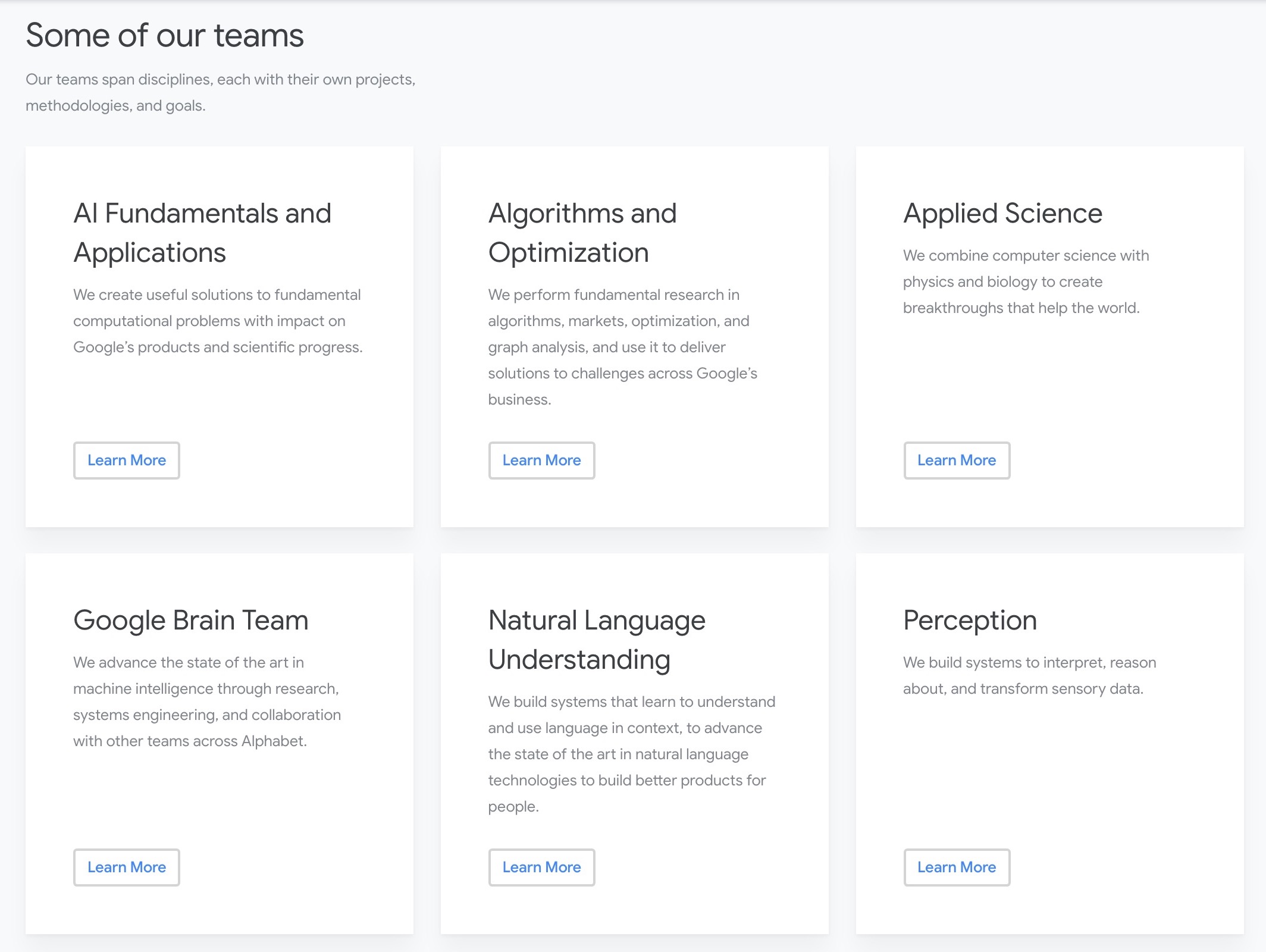
Task: Select the Natural Language Understanding heading
Action: tap(596, 639)
